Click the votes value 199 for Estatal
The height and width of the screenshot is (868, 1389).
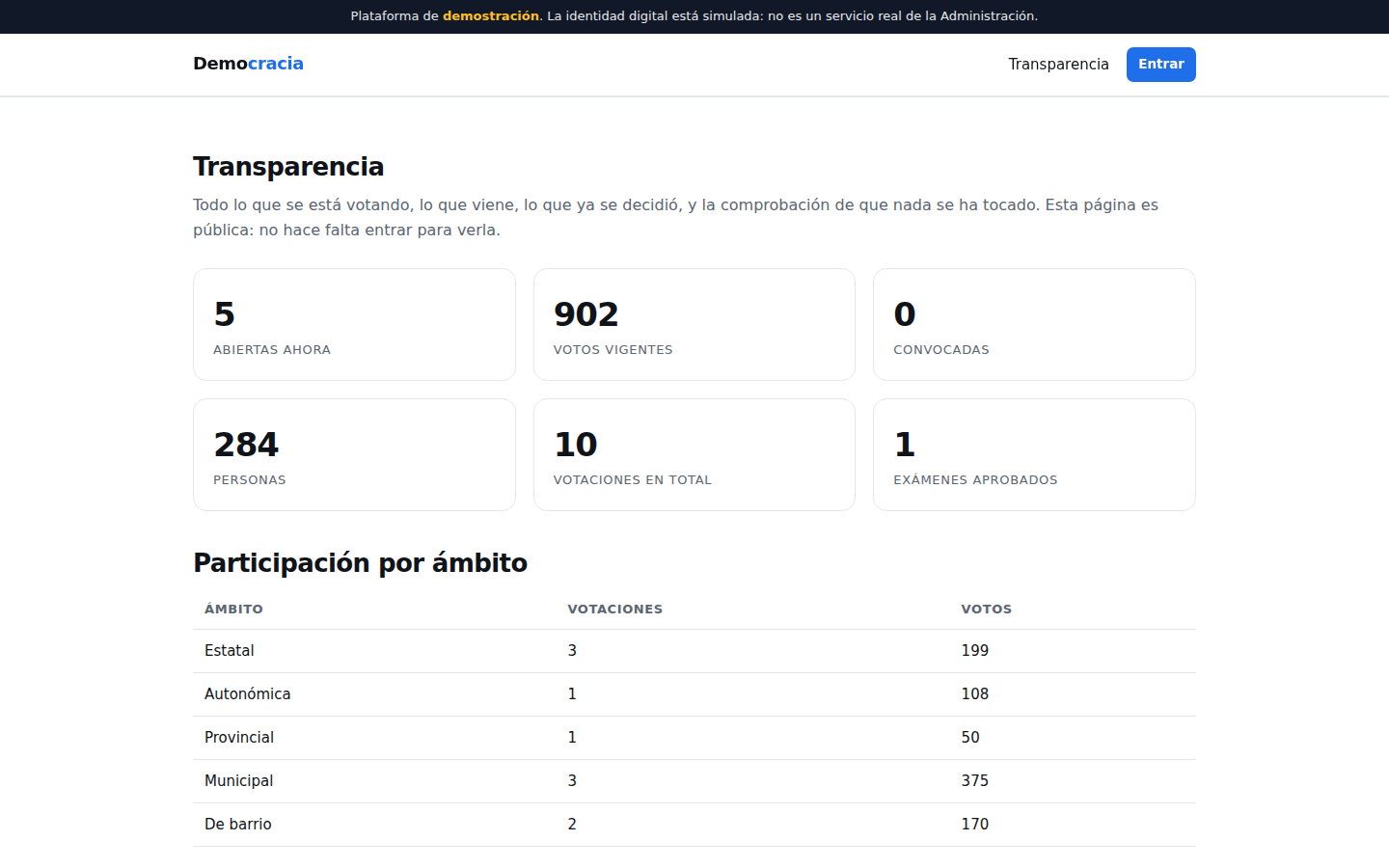(x=974, y=651)
